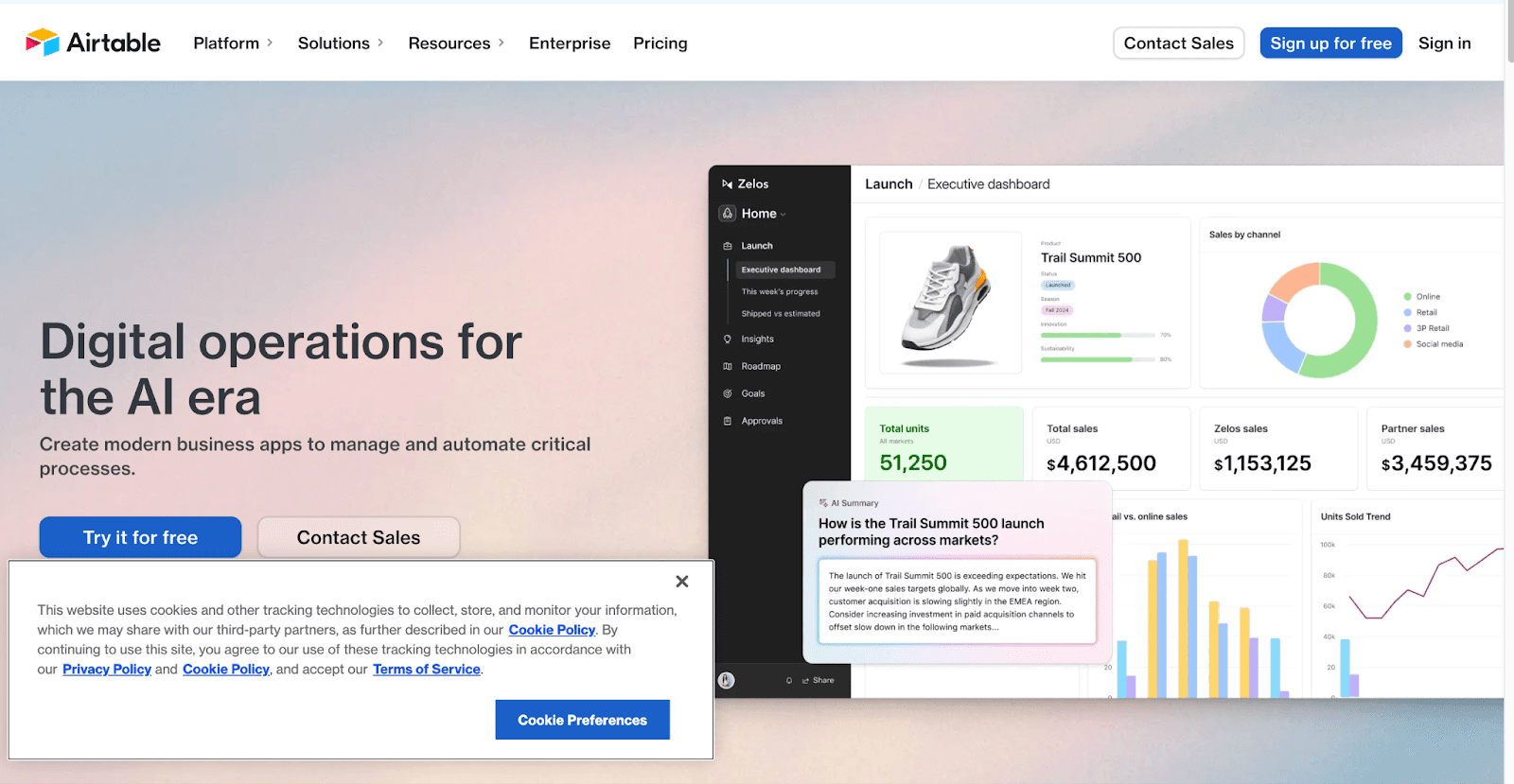Click the Sales by channel heading
The height and width of the screenshot is (784, 1514).
(x=1244, y=235)
